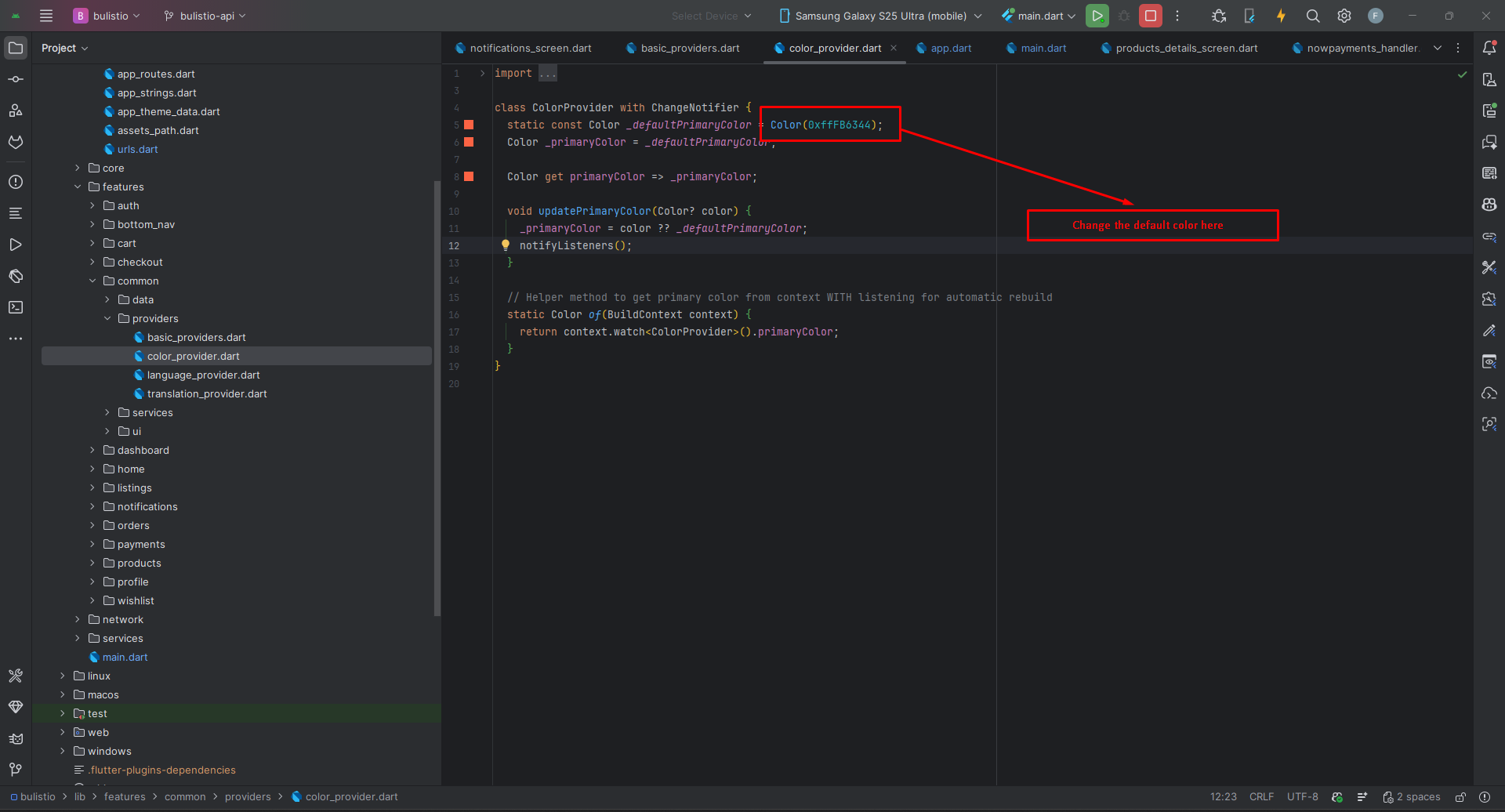The width and height of the screenshot is (1505, 812).
Task: Open the main hamburger menu
Action: [46, 16]
